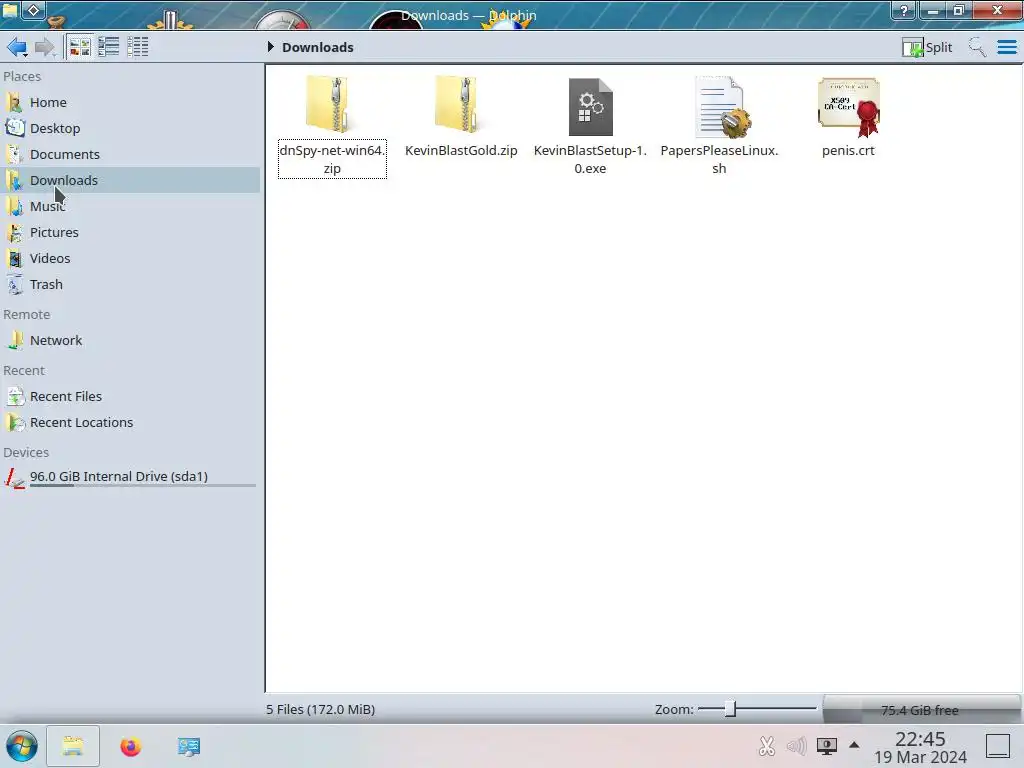Click the dnSpy-net-win64.zip file name
1024x768 pixels.
(x=332, y=159)
